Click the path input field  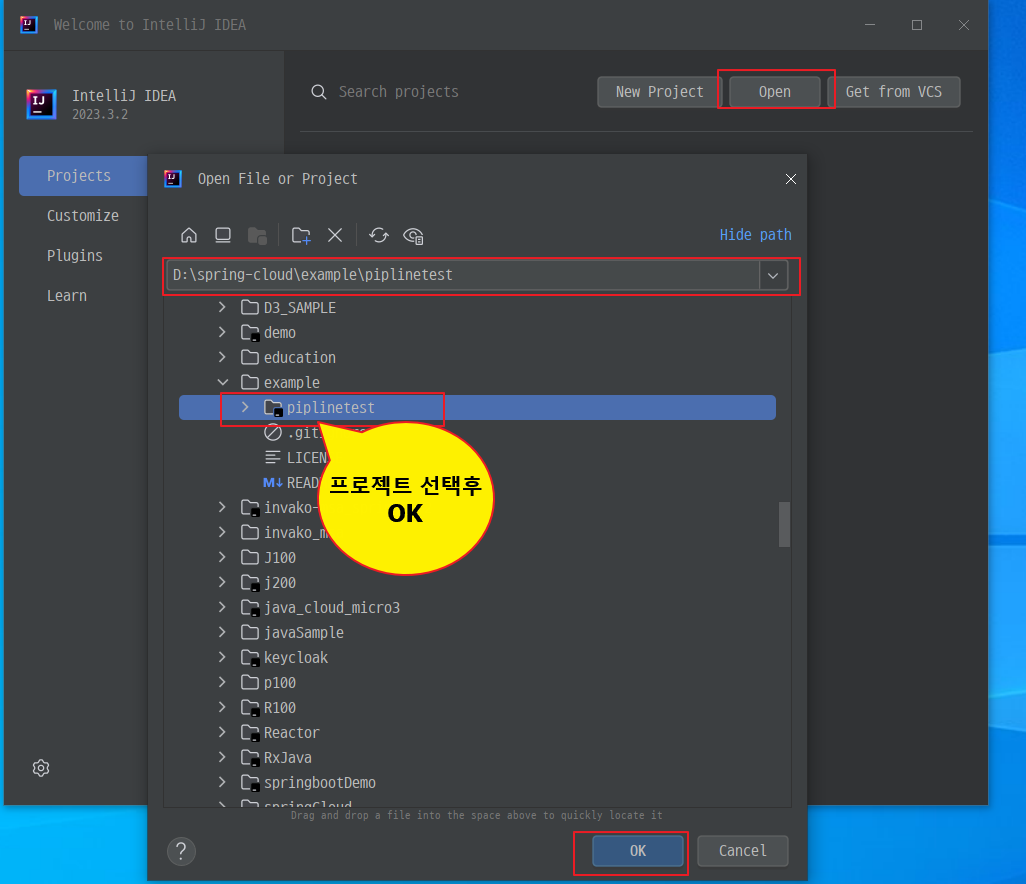click(463, 275)
